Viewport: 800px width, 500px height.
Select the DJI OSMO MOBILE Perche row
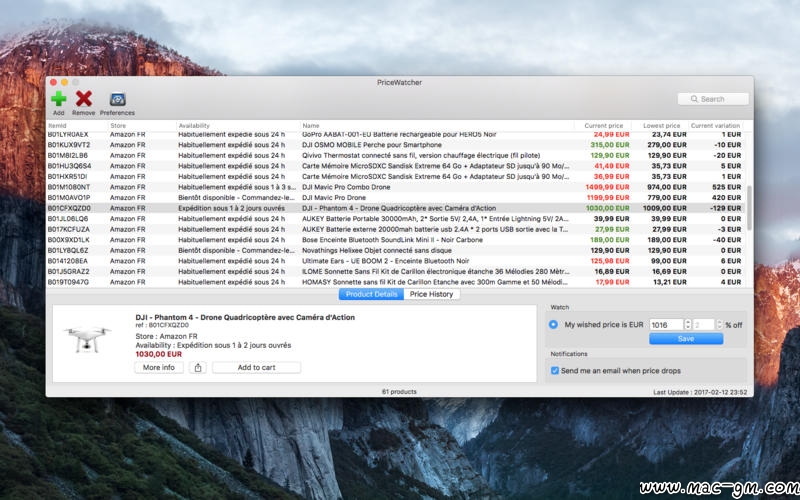pos(395,145)
